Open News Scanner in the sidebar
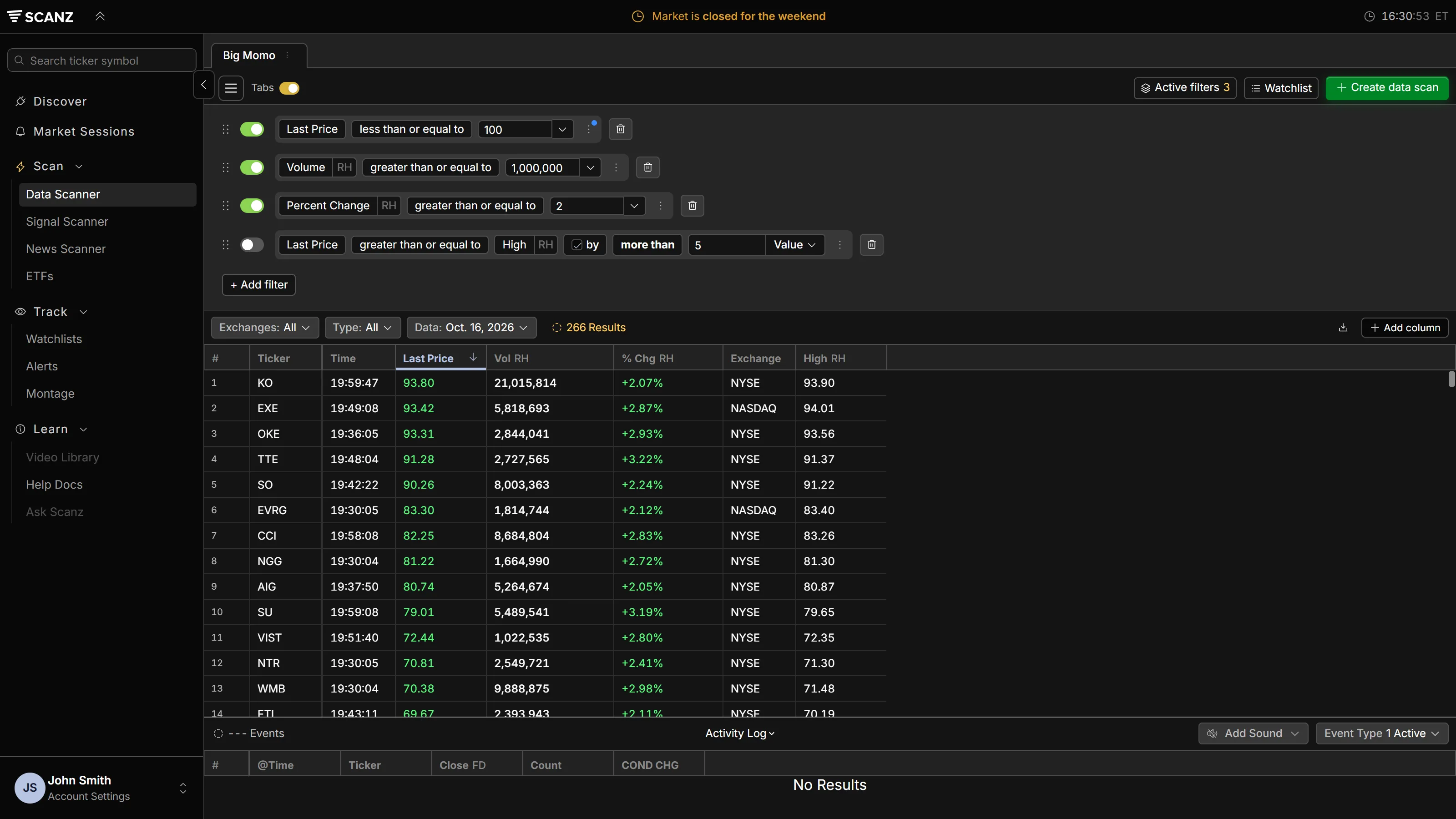Image resolution: width=1456 pixels, height=819 pixels. 66,249
